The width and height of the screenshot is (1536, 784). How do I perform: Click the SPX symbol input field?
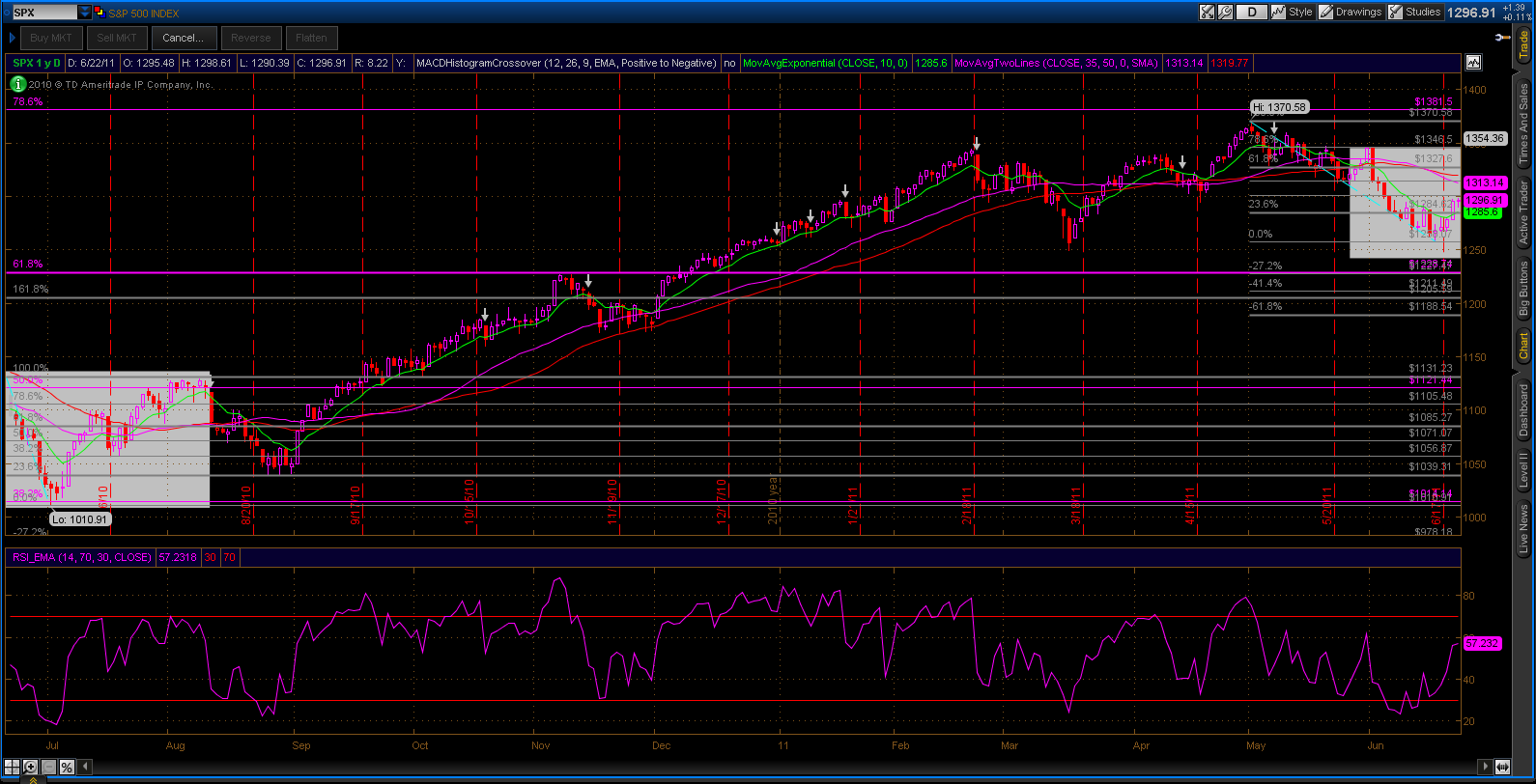(43, 13)
